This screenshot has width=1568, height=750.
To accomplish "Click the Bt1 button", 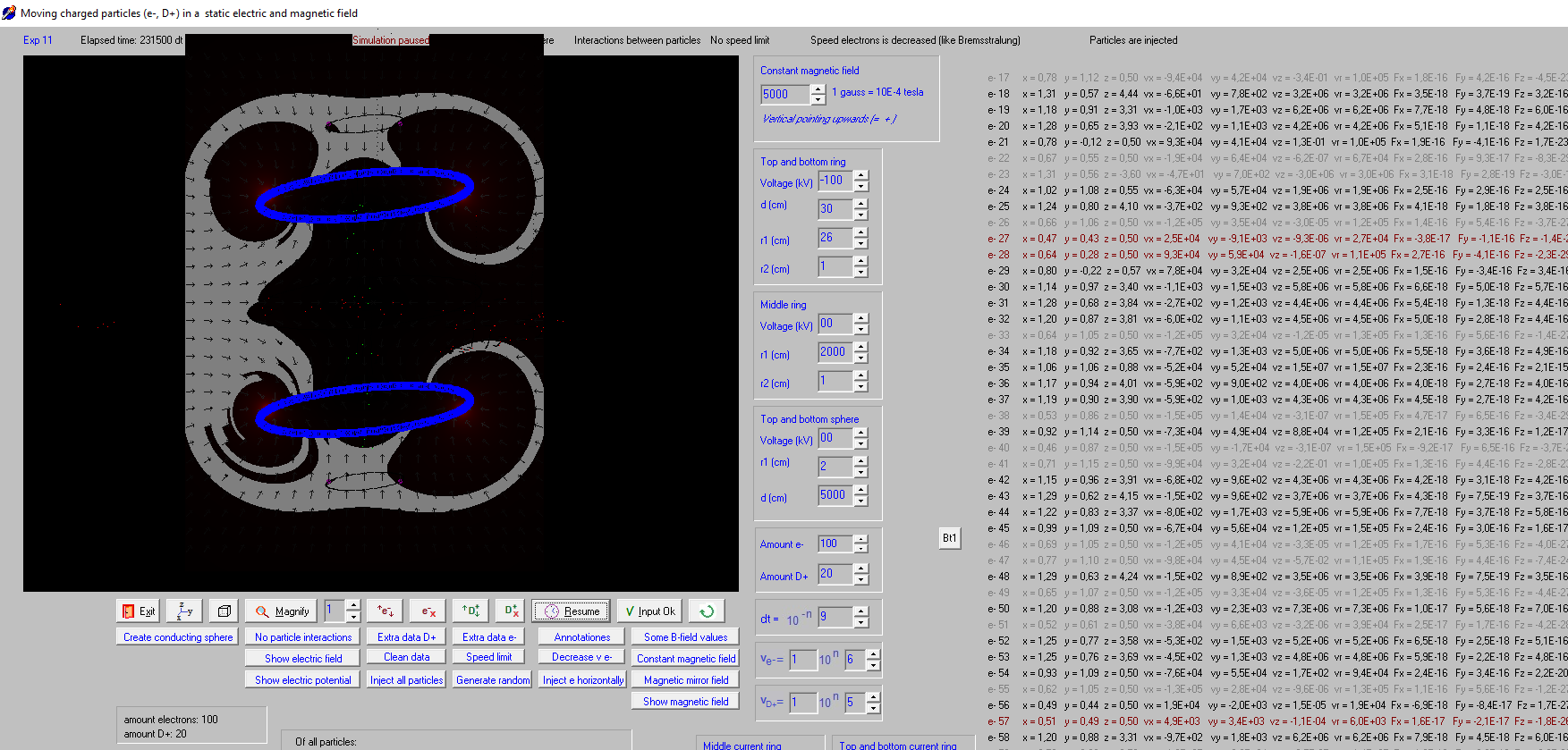I will (950, 538).
